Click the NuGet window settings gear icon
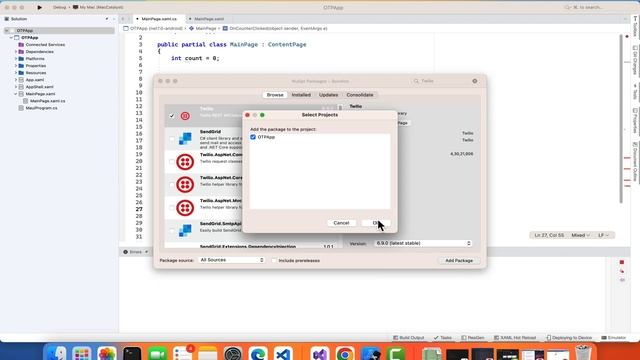Image resolution: width=640 pixels, height=360 pixels. pos(475,81)
